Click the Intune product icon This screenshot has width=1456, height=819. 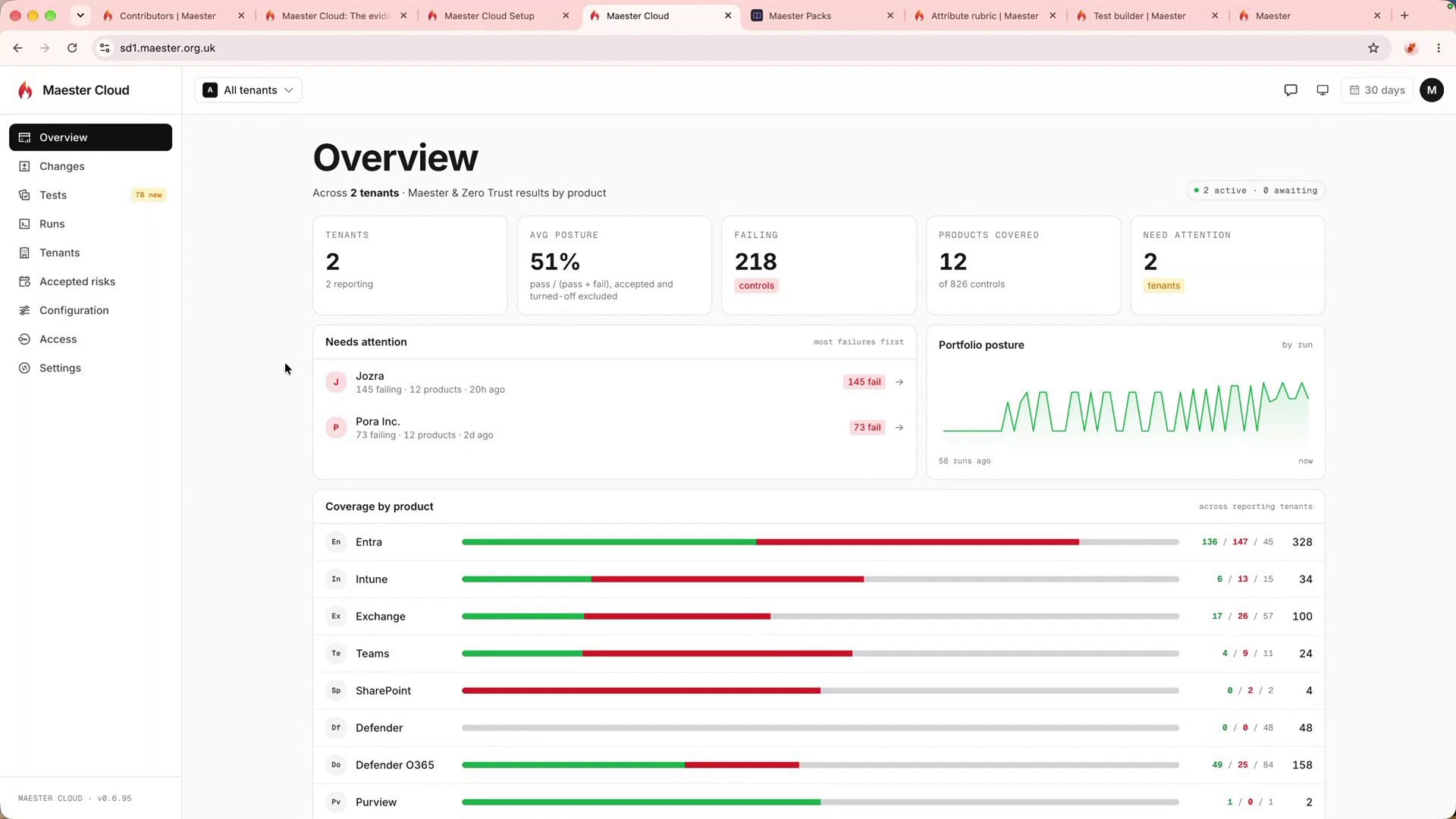tap(336, 579)
